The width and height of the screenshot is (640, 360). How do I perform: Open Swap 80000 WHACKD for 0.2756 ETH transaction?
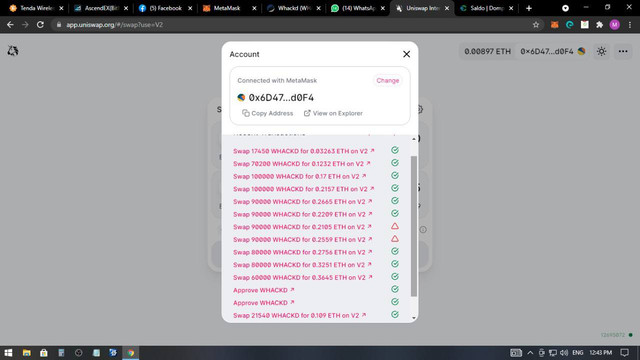(x=302, y=252)
